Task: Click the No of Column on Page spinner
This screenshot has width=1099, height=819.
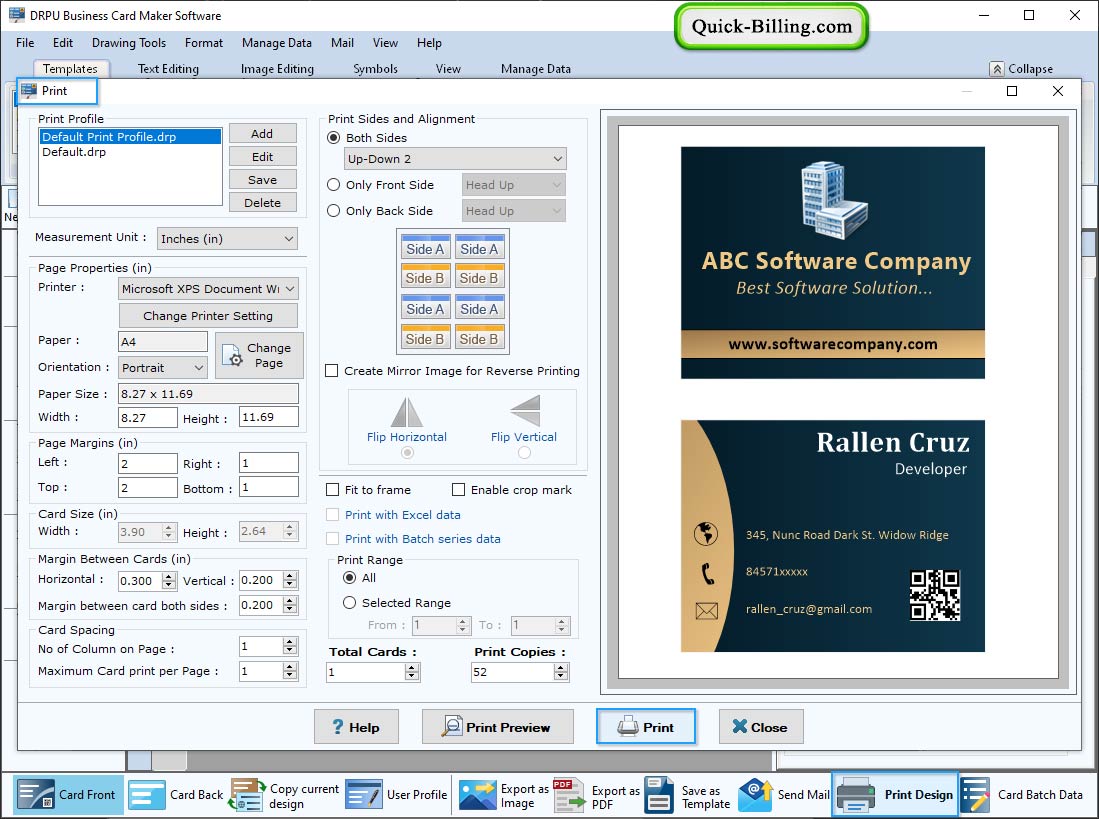Action: click(x=289, y=646)
